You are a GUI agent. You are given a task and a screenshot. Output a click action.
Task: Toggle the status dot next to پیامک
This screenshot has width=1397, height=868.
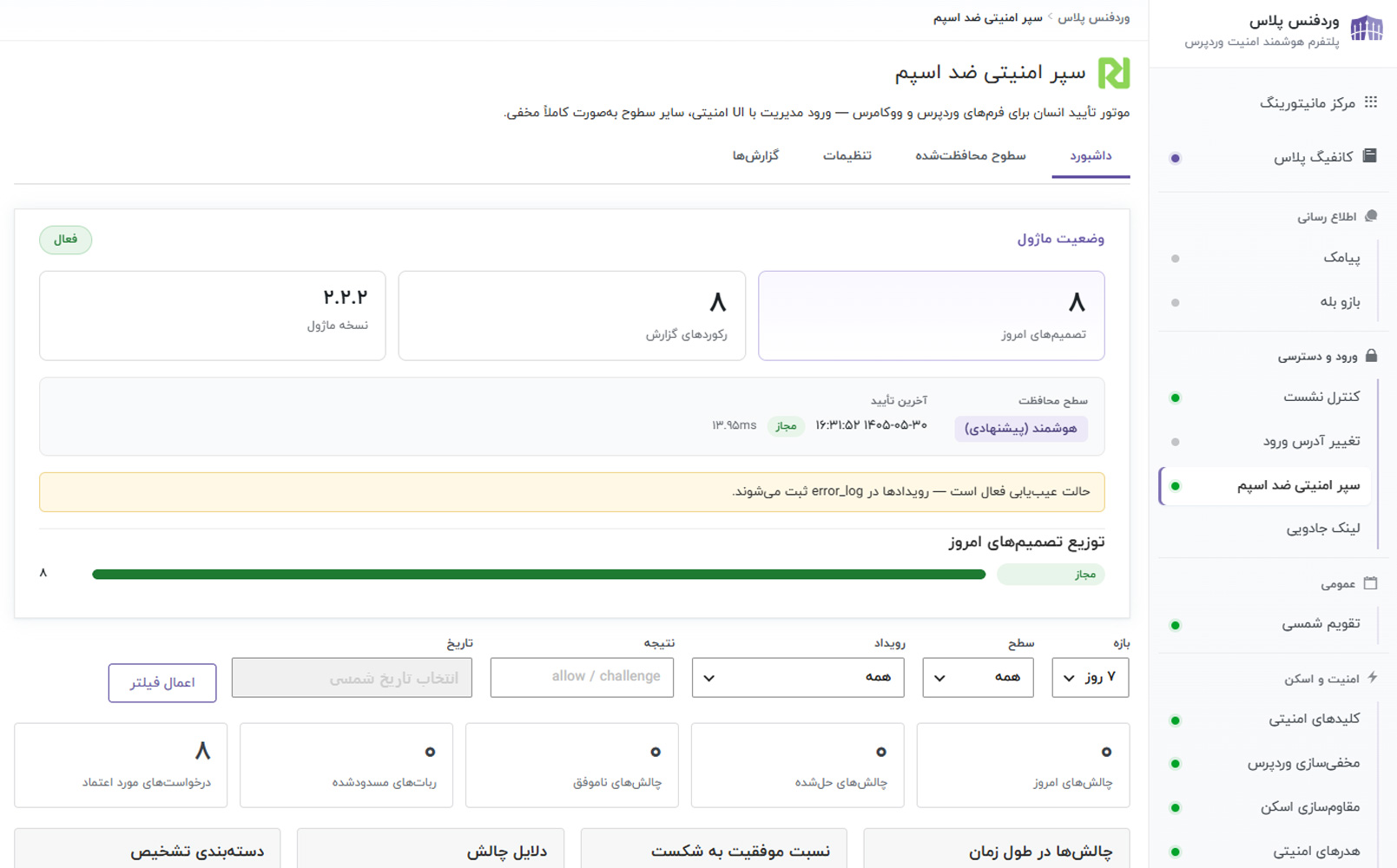tap(1176, 259)
